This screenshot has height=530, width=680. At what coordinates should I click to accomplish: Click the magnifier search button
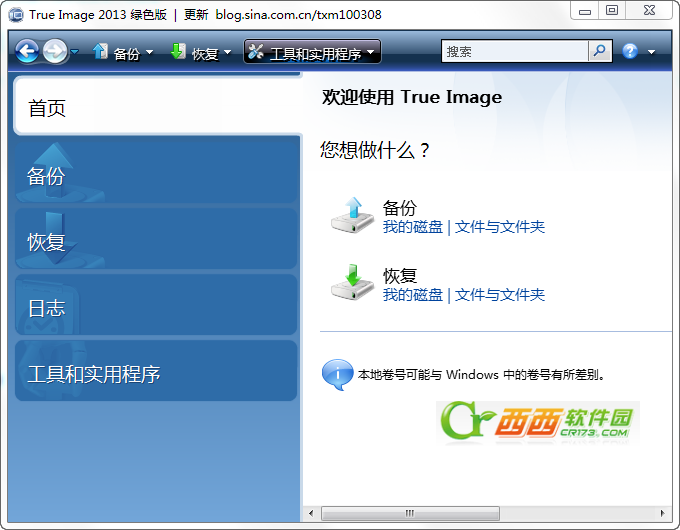tap(600, 51)
